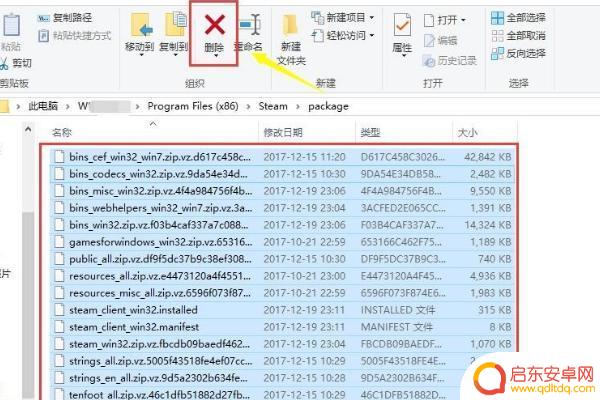Click 此电脑 in the address path
This screenshot has height=400, width=600.
click(43, 106)
